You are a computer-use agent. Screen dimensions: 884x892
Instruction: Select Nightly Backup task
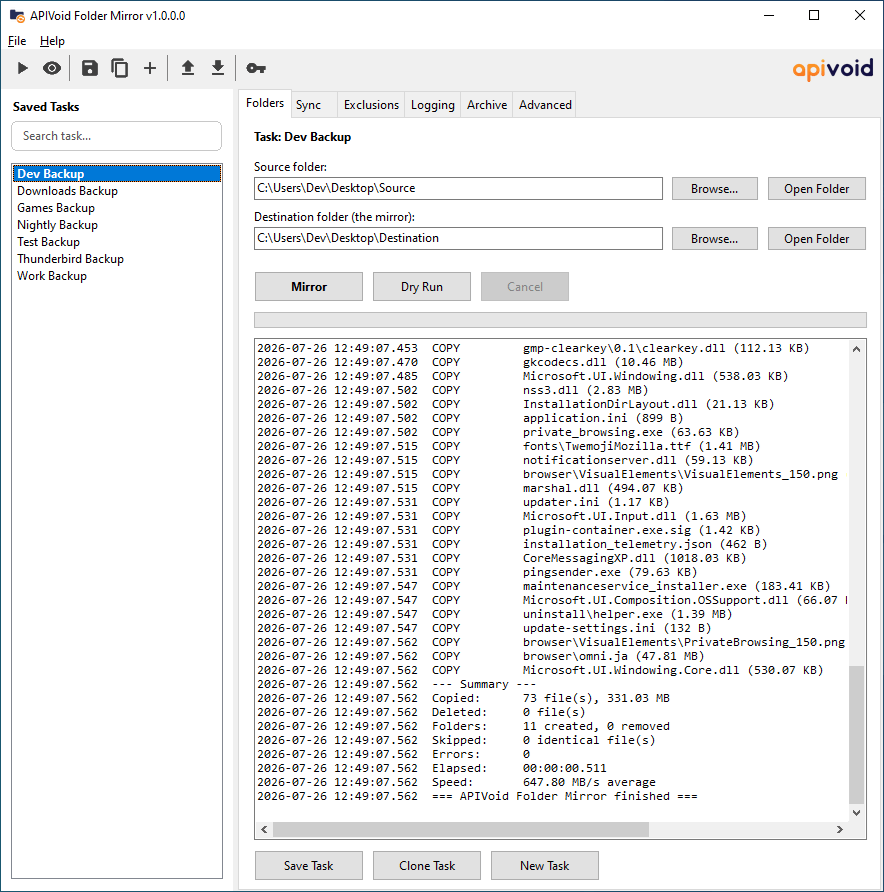tap(117, 225)
